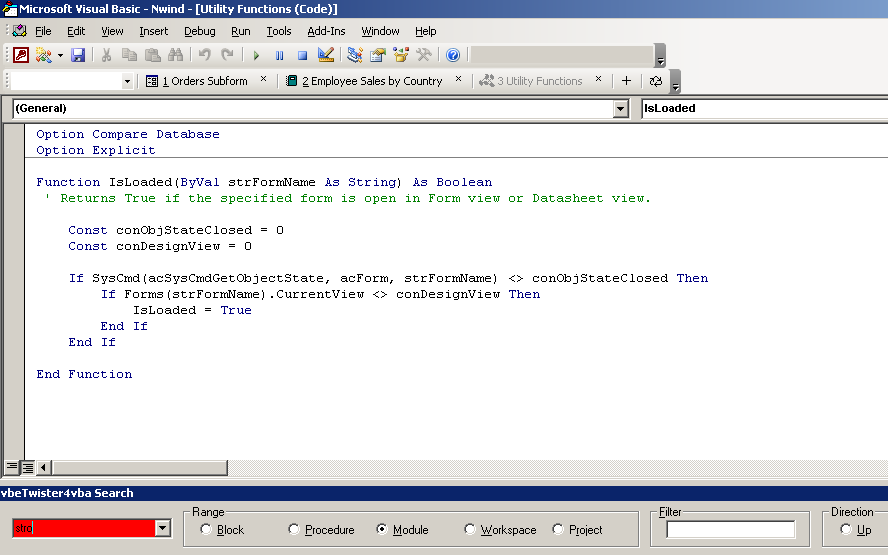The width and height of the screenshot is (888, 555).
Task: Open the (General) object dropdown
Action: pyautogui.click(x=621, y=109)
